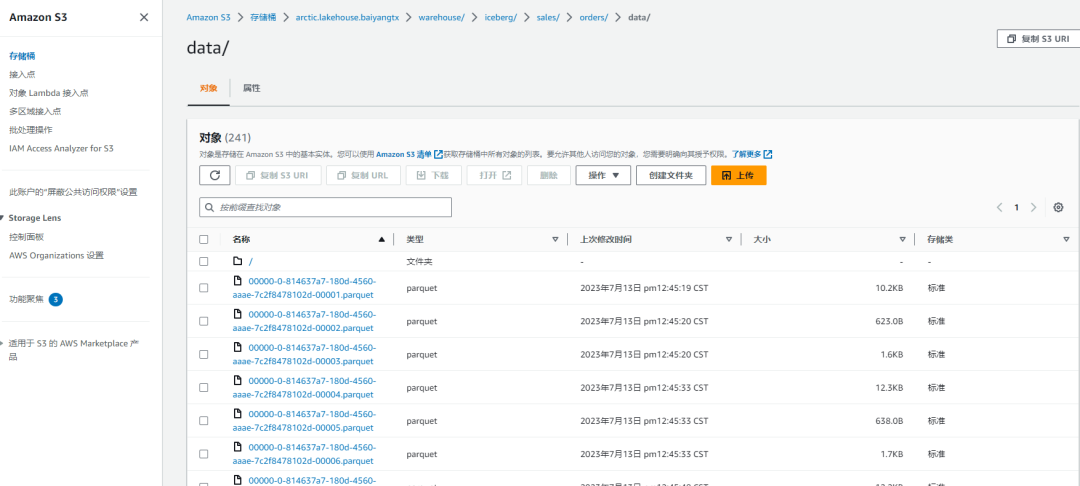Go to previous page arrow

point(999,207)
